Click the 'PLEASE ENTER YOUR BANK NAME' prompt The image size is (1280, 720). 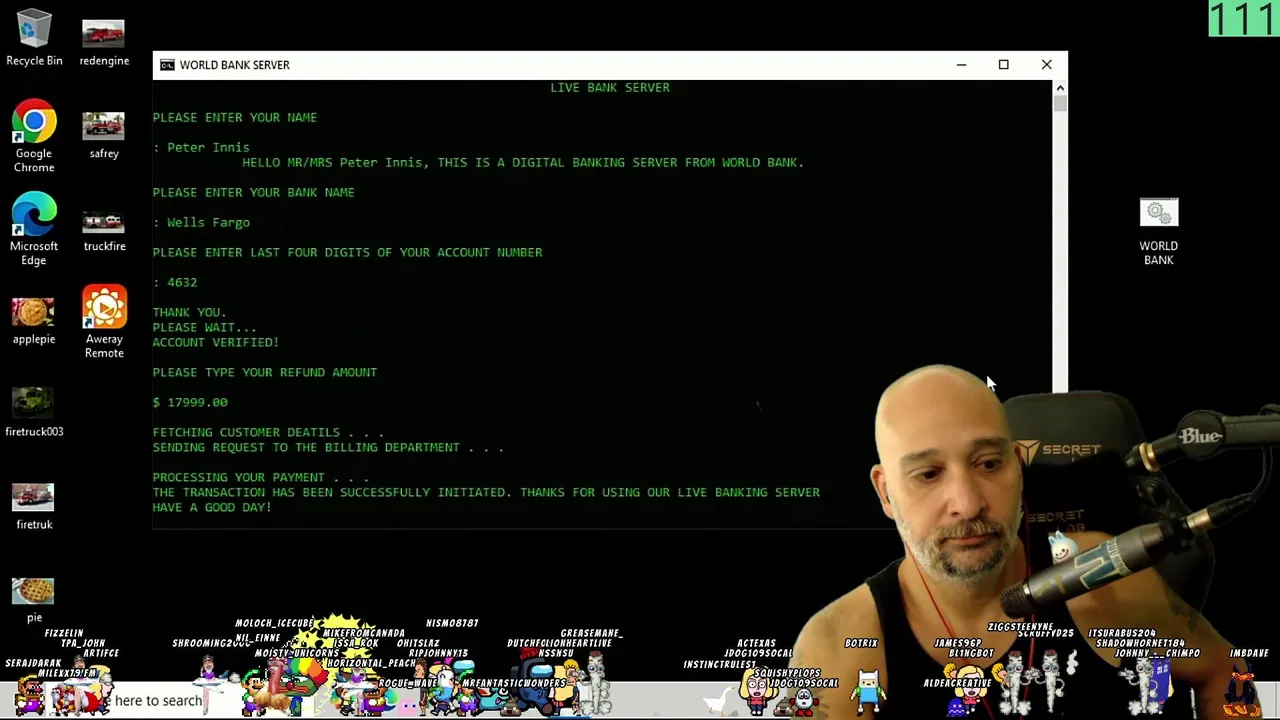click(x=254, y=192)
